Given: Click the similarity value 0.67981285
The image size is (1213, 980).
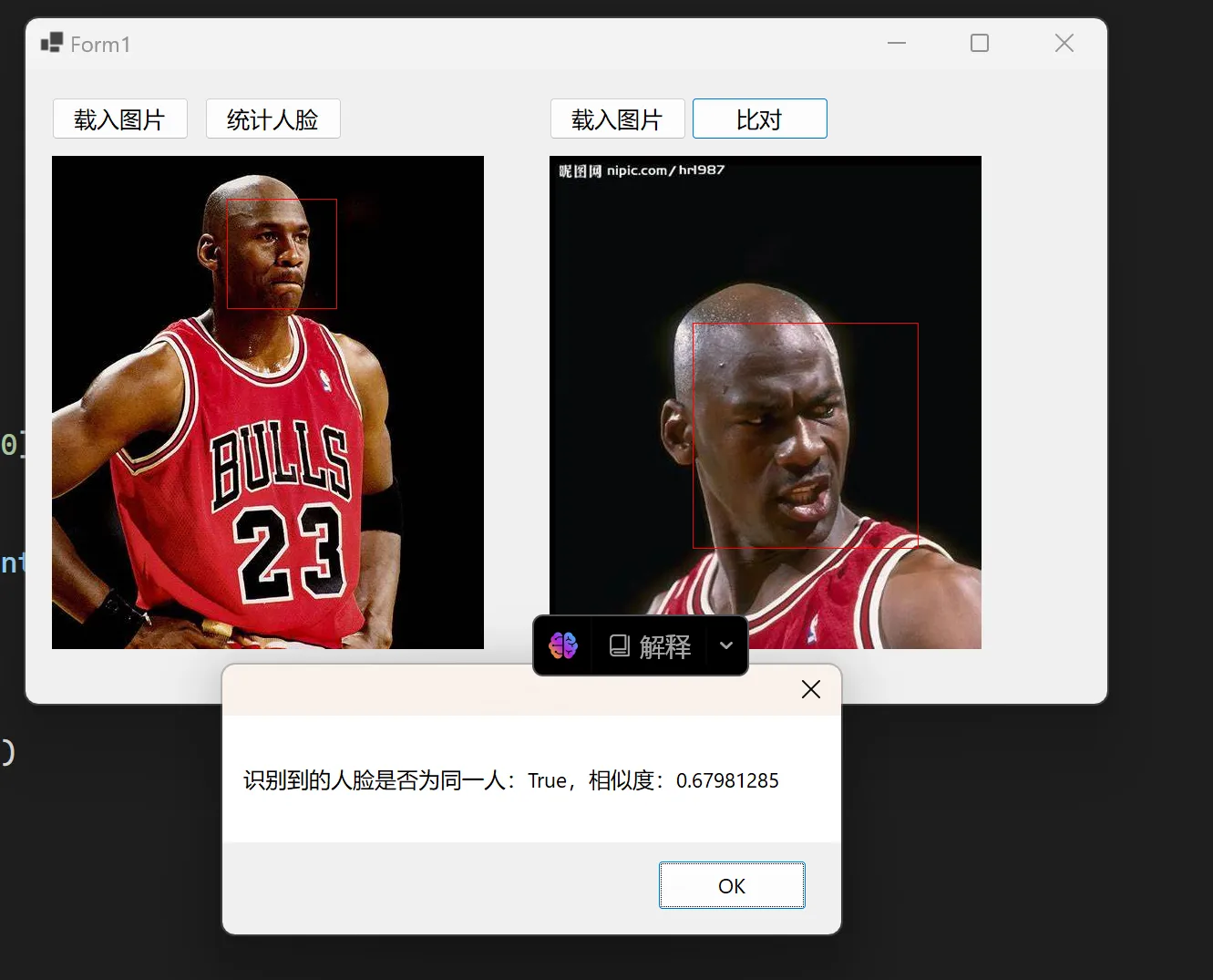Looking at the screenshot, I should click(x=727, y=781).
